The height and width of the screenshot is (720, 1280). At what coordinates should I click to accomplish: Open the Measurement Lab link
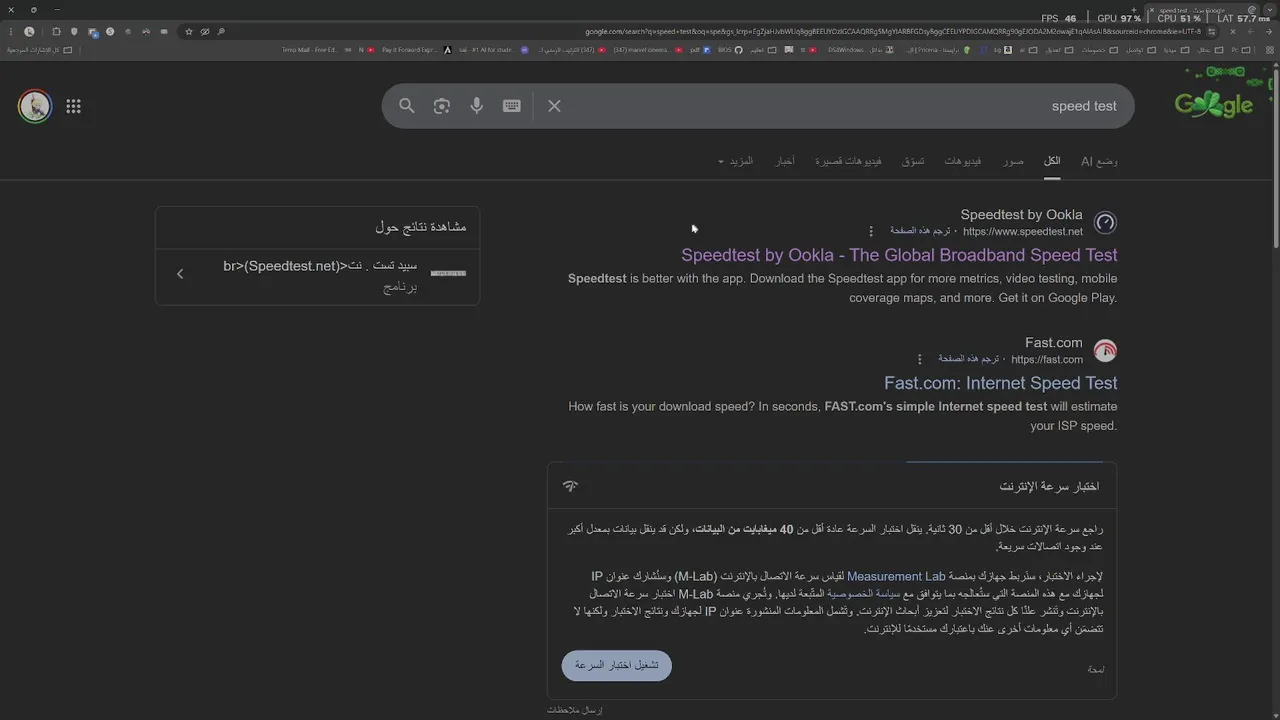pyautogui.click(x=896, y=576)
